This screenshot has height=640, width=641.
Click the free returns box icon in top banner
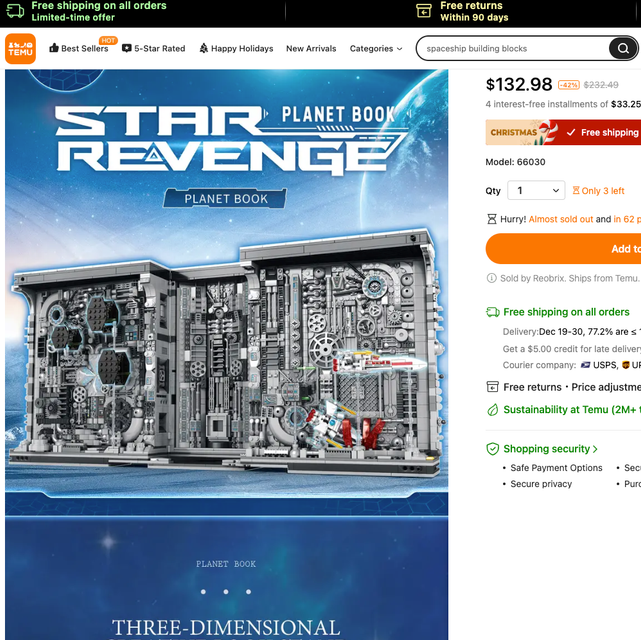[x=424, y=11]
